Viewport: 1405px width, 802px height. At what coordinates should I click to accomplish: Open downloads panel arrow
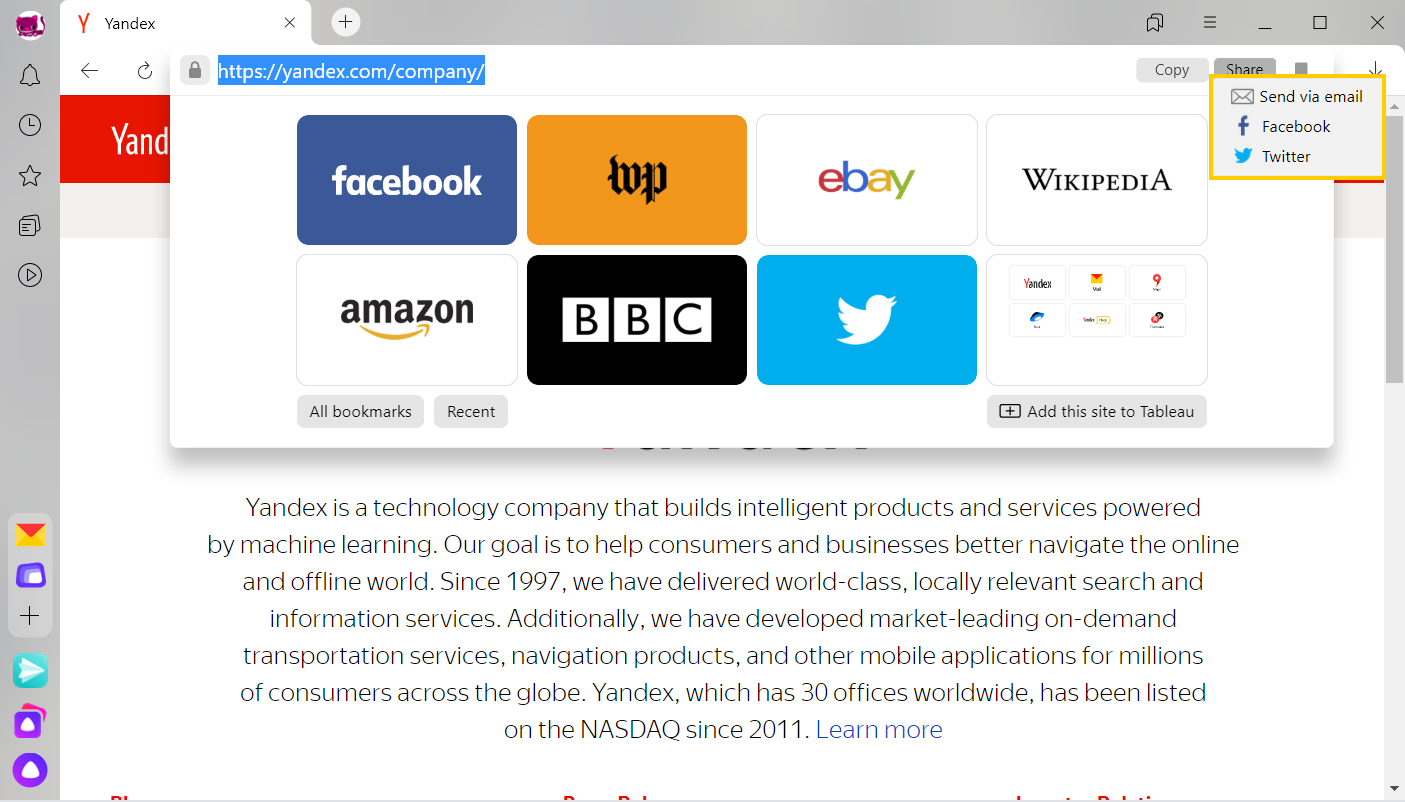1377,68
